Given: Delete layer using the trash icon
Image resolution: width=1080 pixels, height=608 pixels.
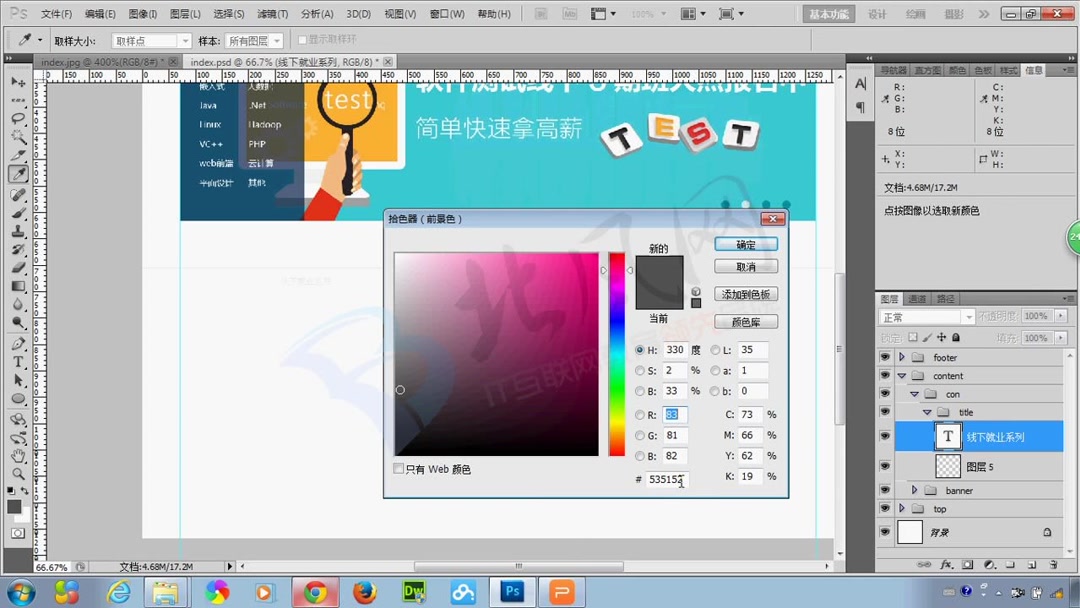Looking at the screenshot, I should [1053, 564].
